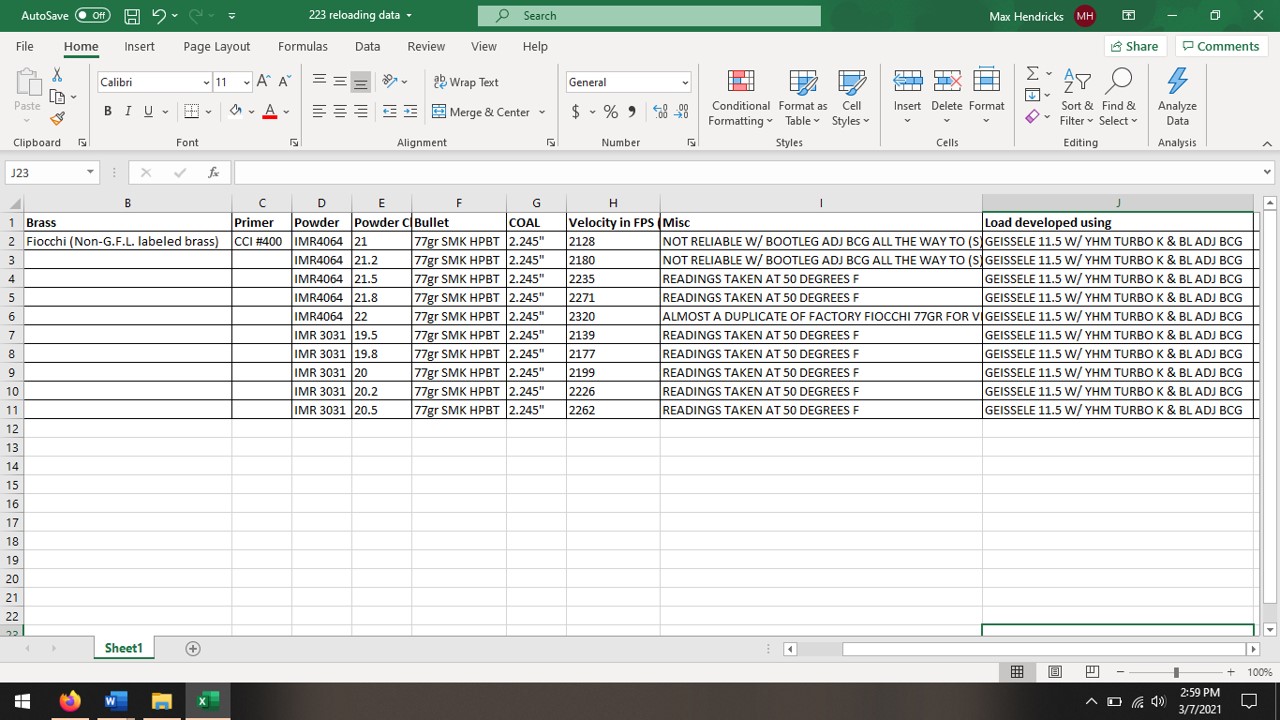Click Increase Decimal icon
The image size is (1280, 720).
pos(660,111)
